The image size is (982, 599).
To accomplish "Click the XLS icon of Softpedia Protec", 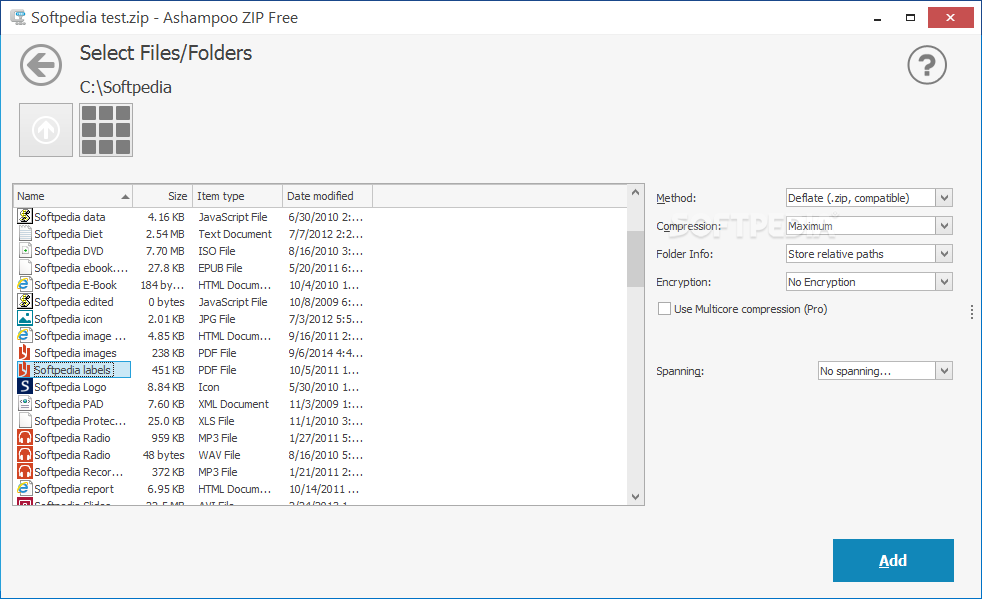I will tap(24, 420).
